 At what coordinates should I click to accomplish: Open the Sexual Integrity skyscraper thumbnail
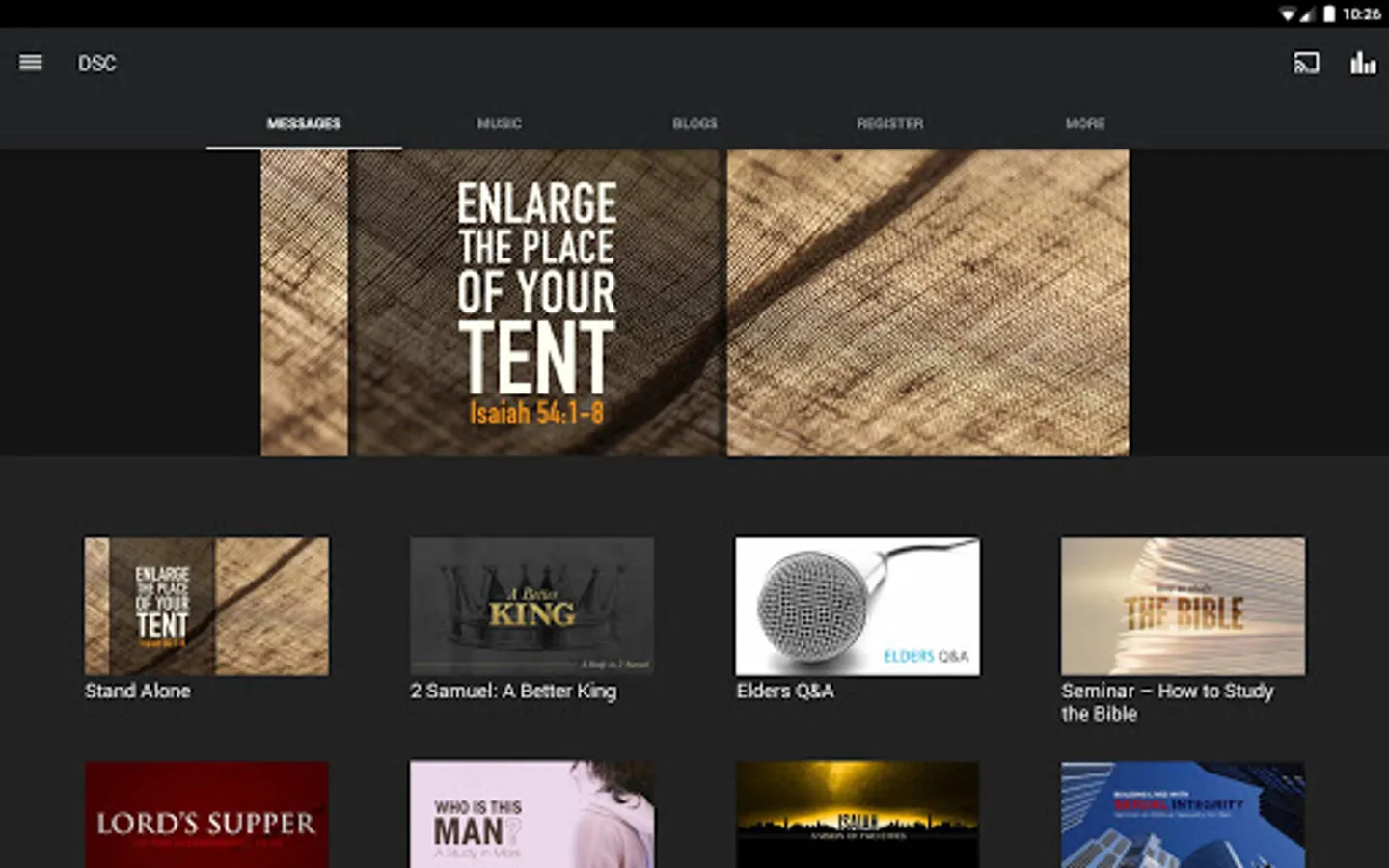(1183, 815)
